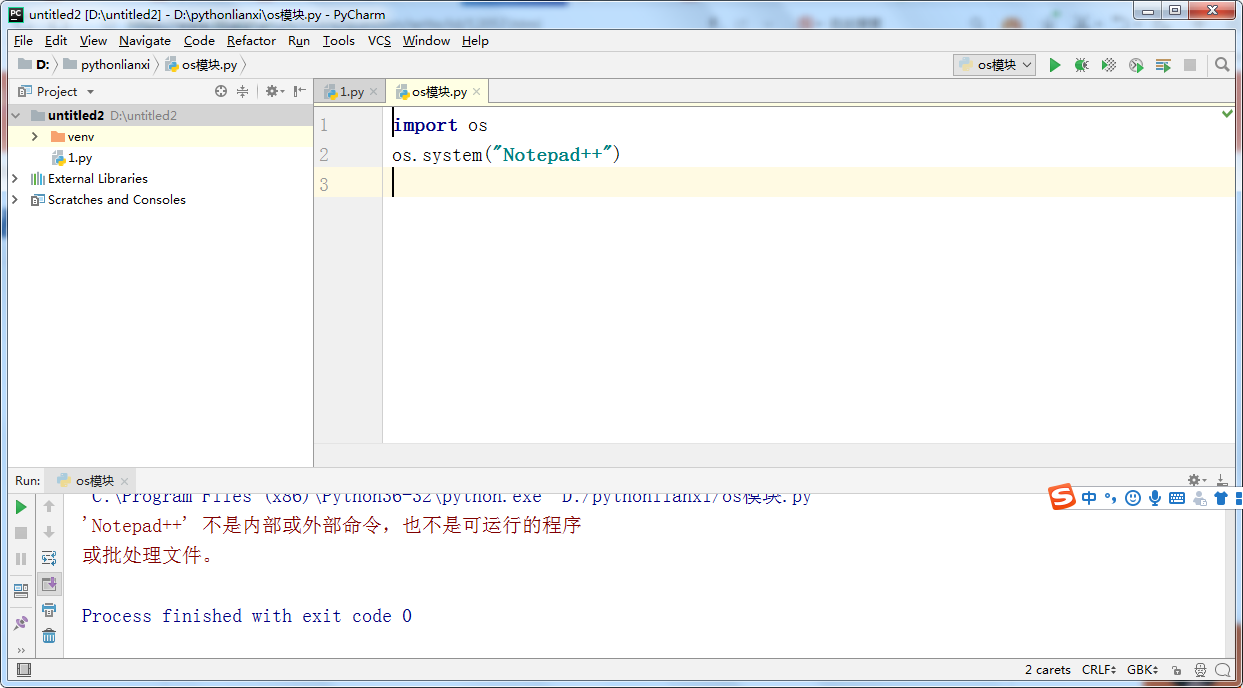Toggle Sogou punctuation mode
The height and width of the screenshot is (688, 1243).
[1111, 498]
